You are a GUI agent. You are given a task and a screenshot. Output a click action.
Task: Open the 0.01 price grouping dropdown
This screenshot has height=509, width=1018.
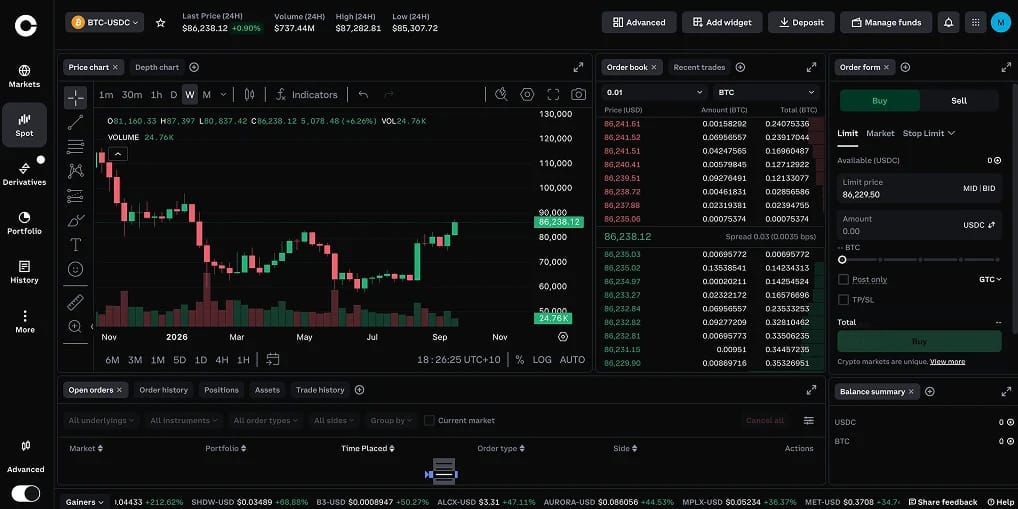coord(654,92)
